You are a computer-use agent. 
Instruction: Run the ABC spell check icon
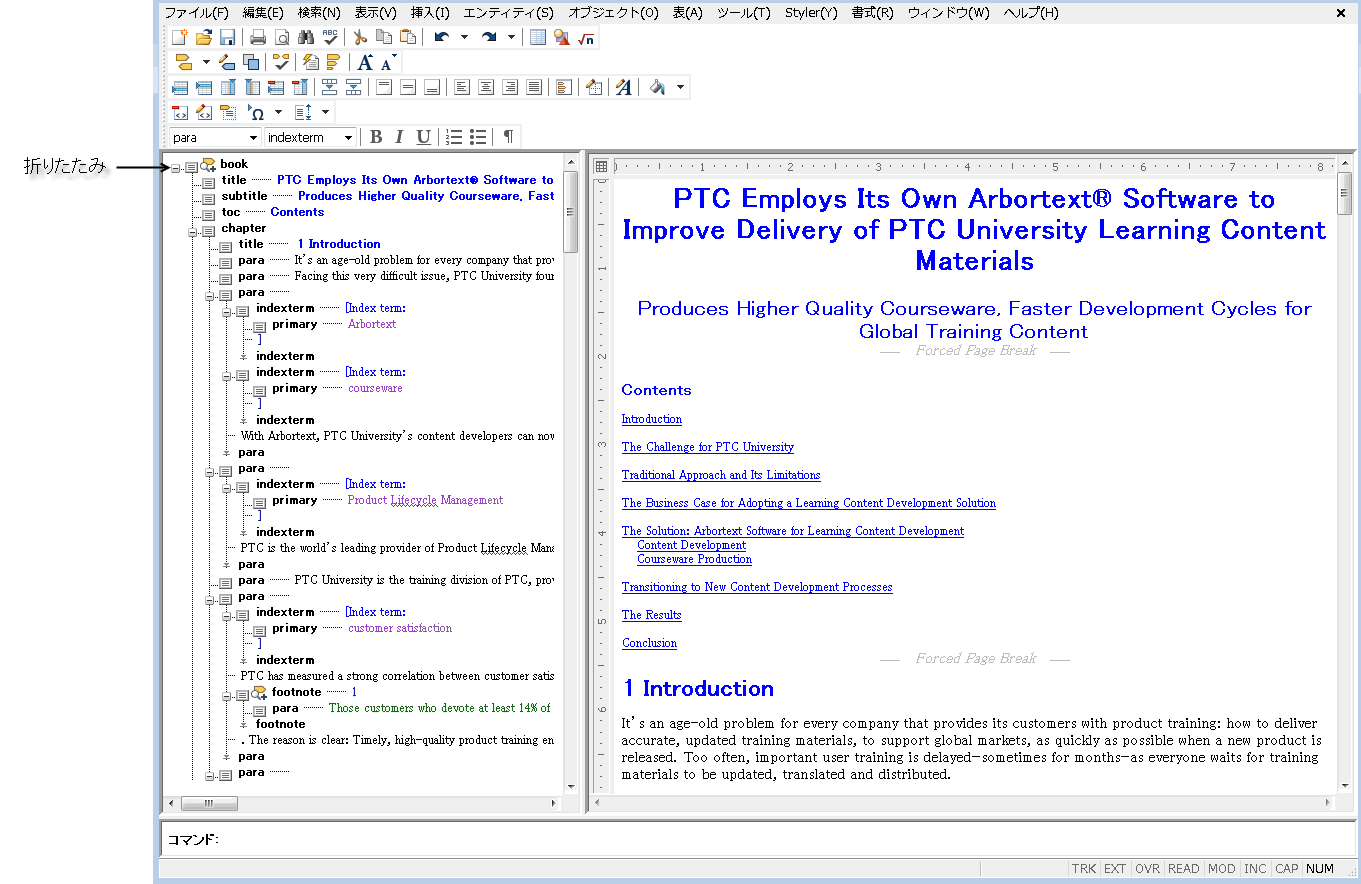tap(330, 37)
